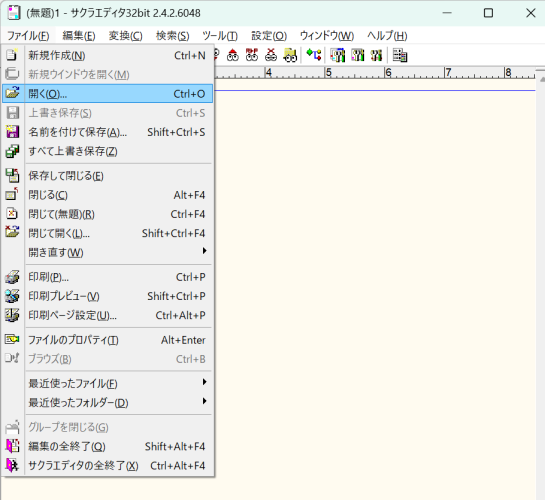
Task: Expand the 開き直す submenu arrow
Action: 205,251
